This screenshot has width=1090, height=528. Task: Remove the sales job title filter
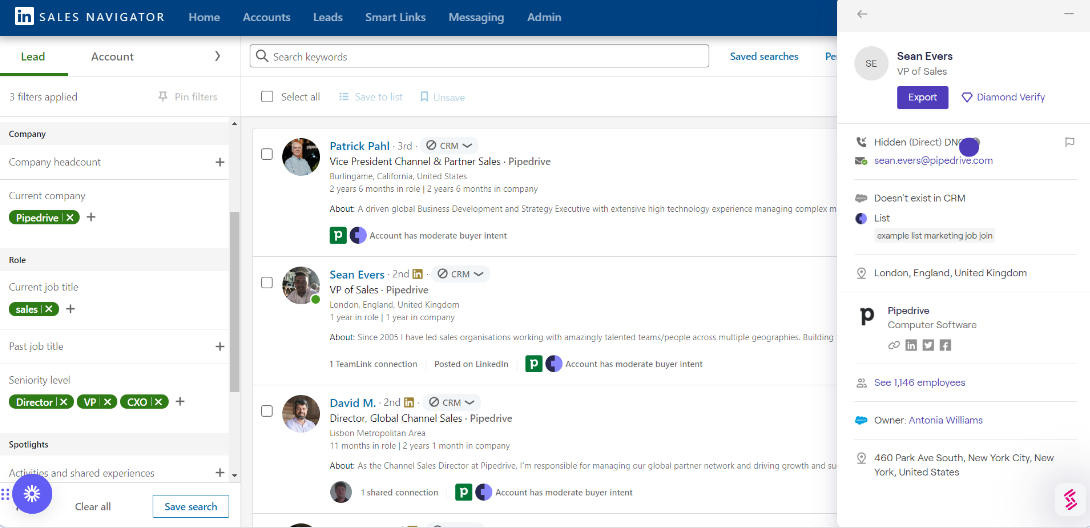(x=49, y=309)
